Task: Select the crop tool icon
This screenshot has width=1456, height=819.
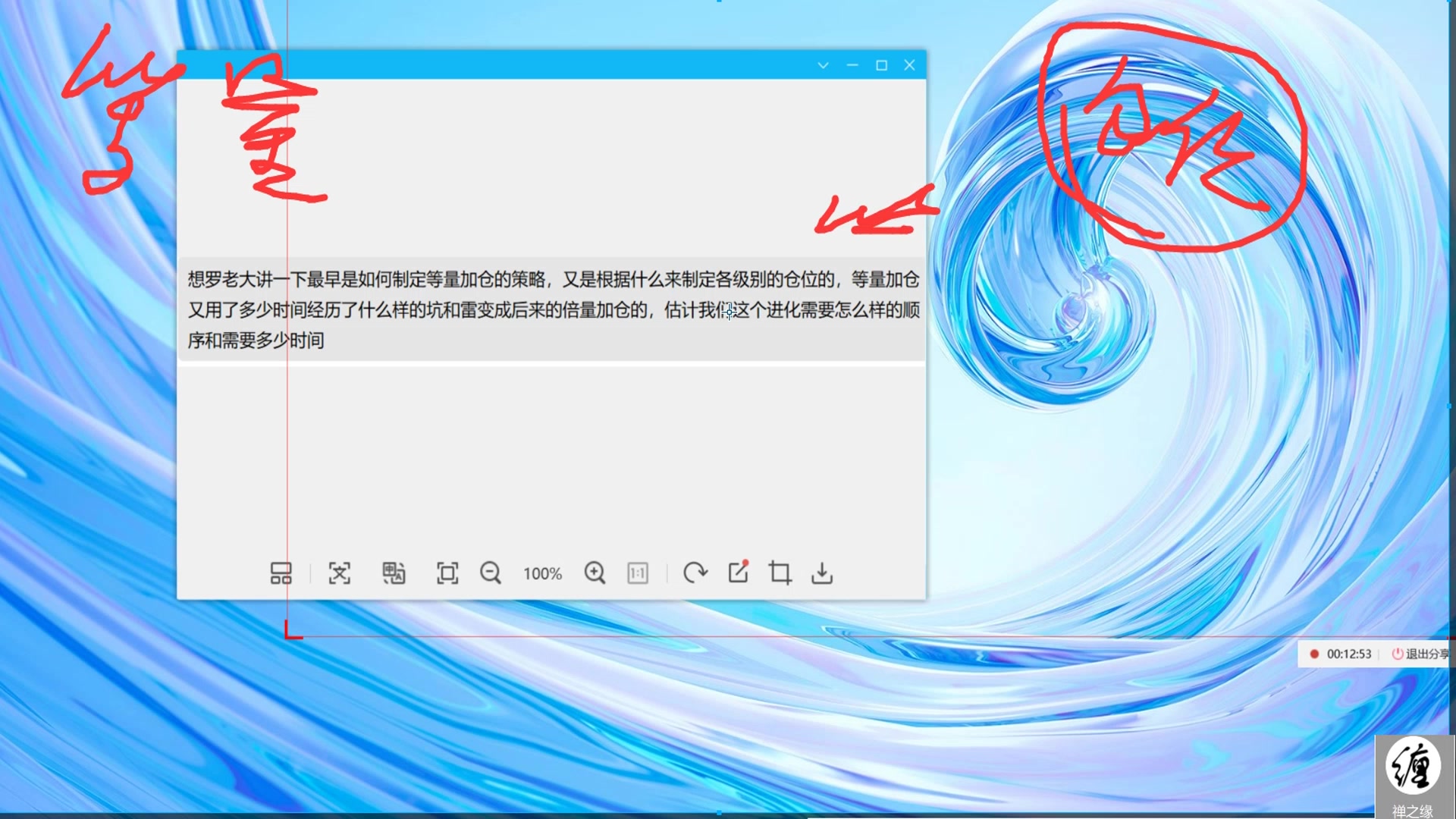Action: (x=780, y=573)
